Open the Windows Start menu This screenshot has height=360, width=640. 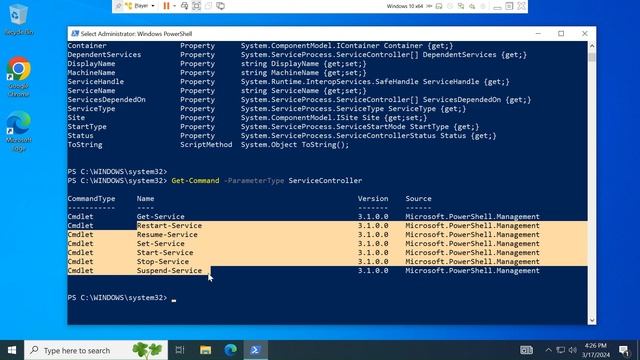pos(12,350)
